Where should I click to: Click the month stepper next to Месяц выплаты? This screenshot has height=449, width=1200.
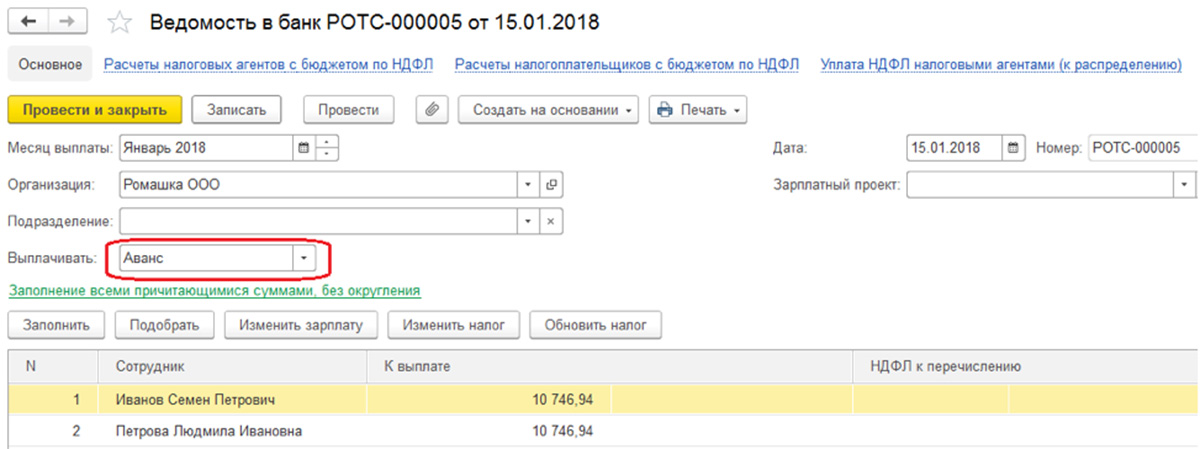click(327, 148)
